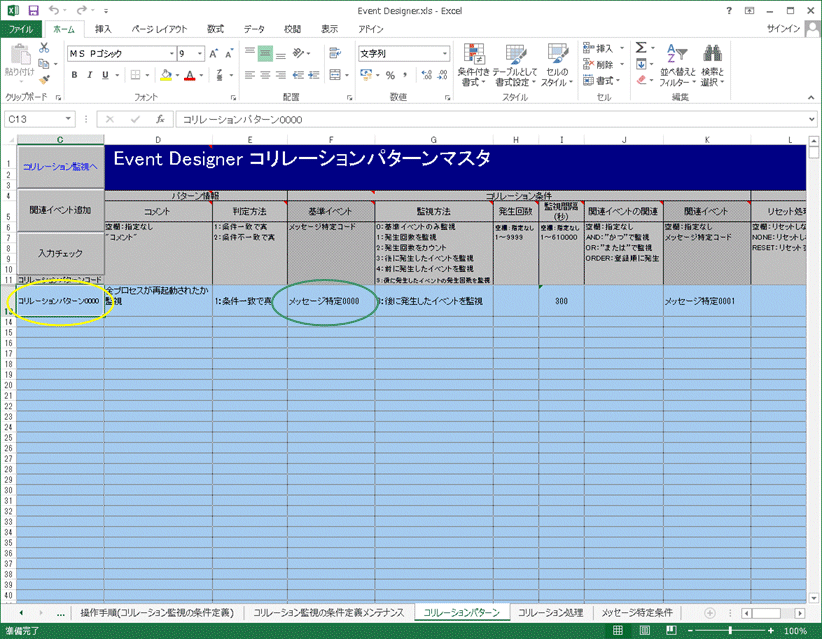Screen dimensions: 822x639
Task: Switch to the 挿入 ribbon tab
Action: tap(103, 29)
